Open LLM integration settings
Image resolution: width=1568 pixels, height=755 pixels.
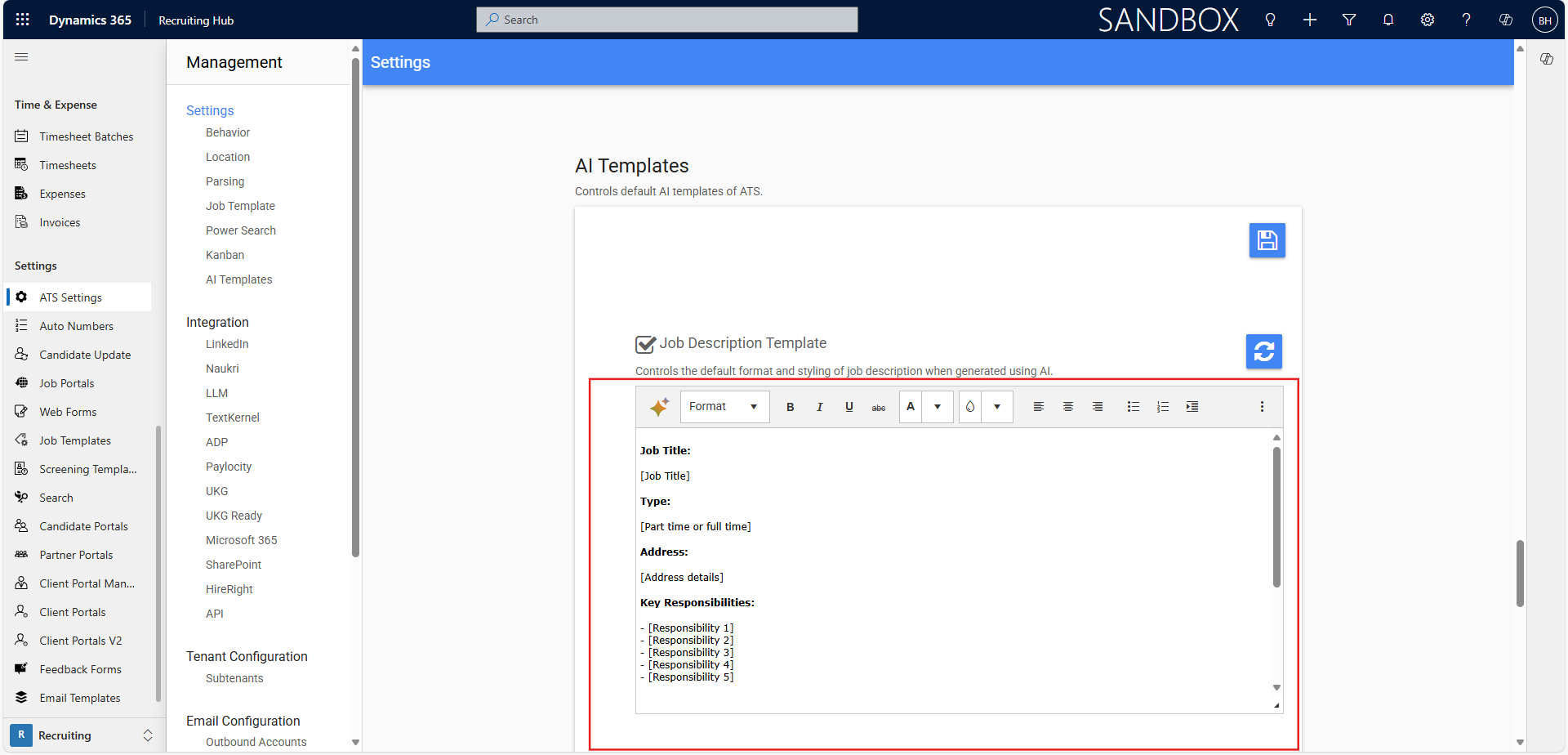click(x=216, y=393)
